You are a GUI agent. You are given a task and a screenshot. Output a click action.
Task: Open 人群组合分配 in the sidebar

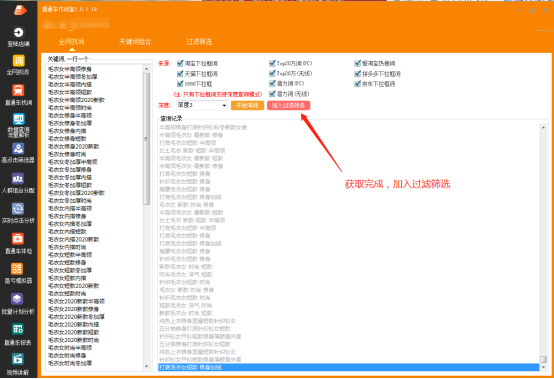tap(18, 183)
